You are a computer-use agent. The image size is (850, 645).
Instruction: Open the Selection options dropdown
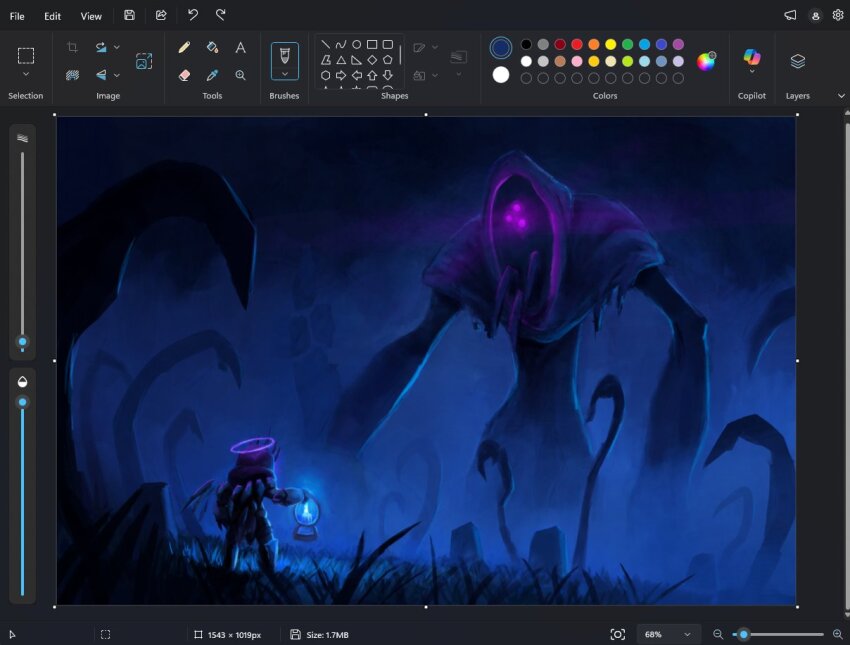[x=25, y=74]
